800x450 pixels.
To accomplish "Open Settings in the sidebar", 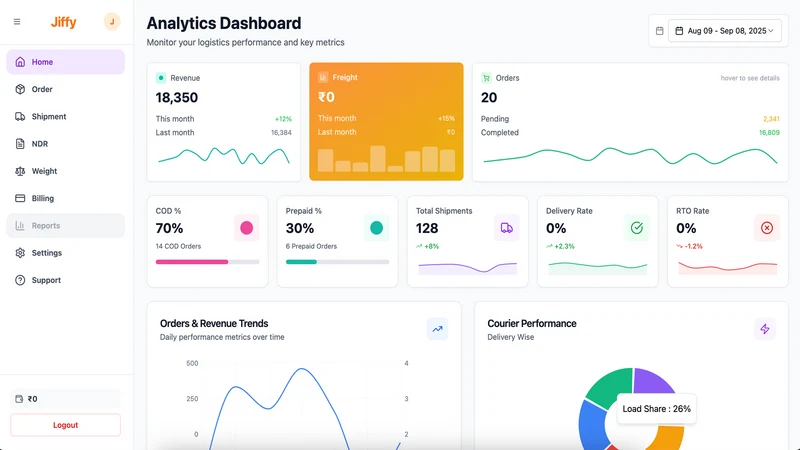I will (x=65, y=253).
